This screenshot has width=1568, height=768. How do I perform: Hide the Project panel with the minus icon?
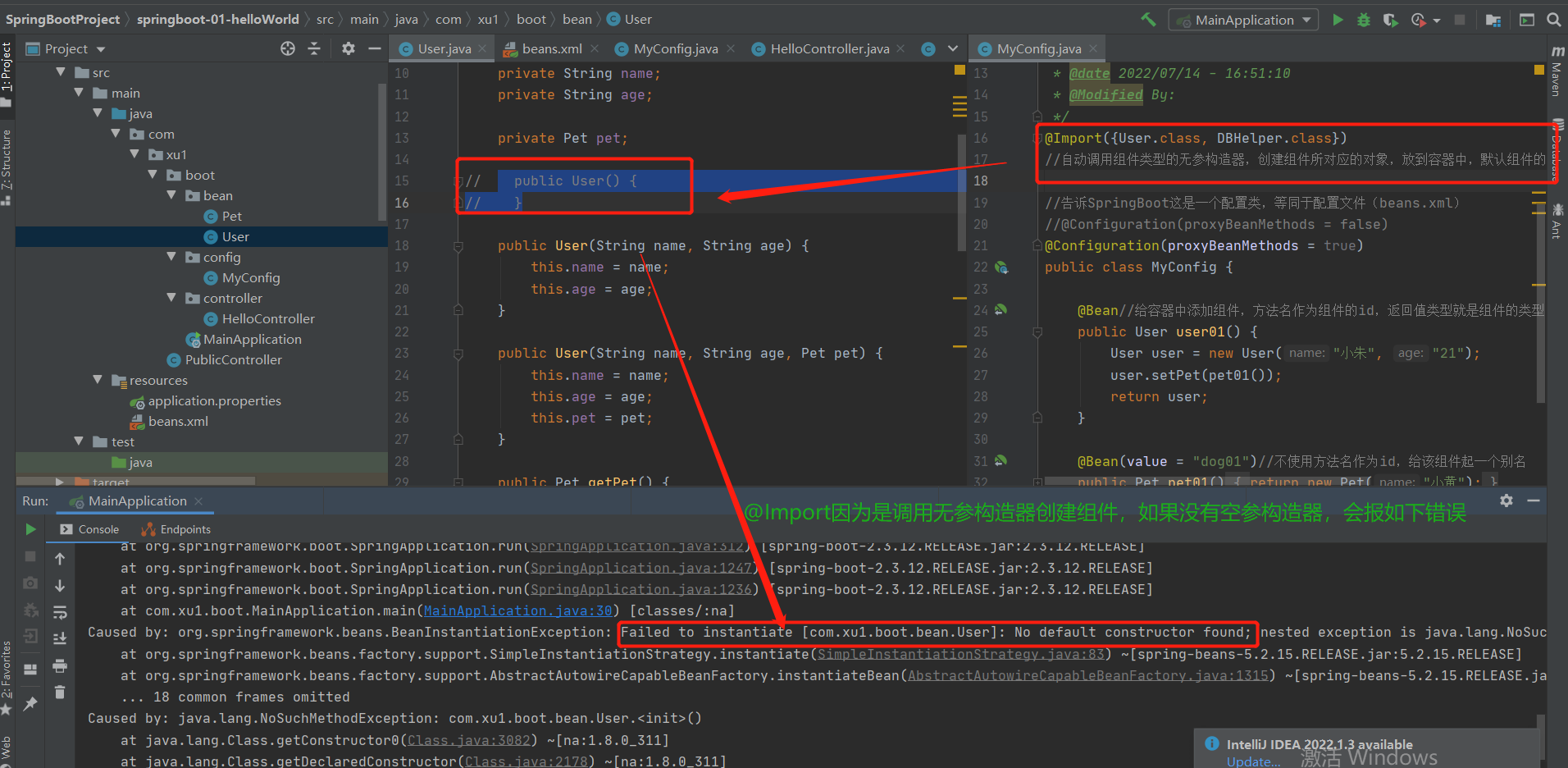click(375, 48)
